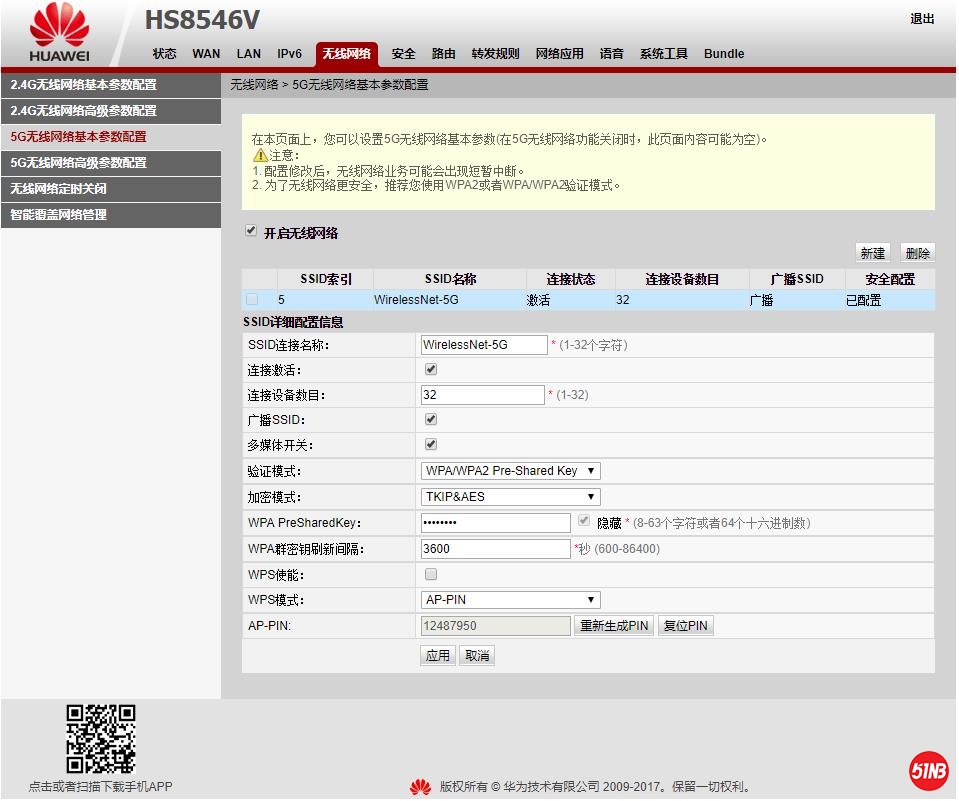This screenshot has width=959, height=801.
Task: Switch to the 安全 tab
Action: point(403,54)
